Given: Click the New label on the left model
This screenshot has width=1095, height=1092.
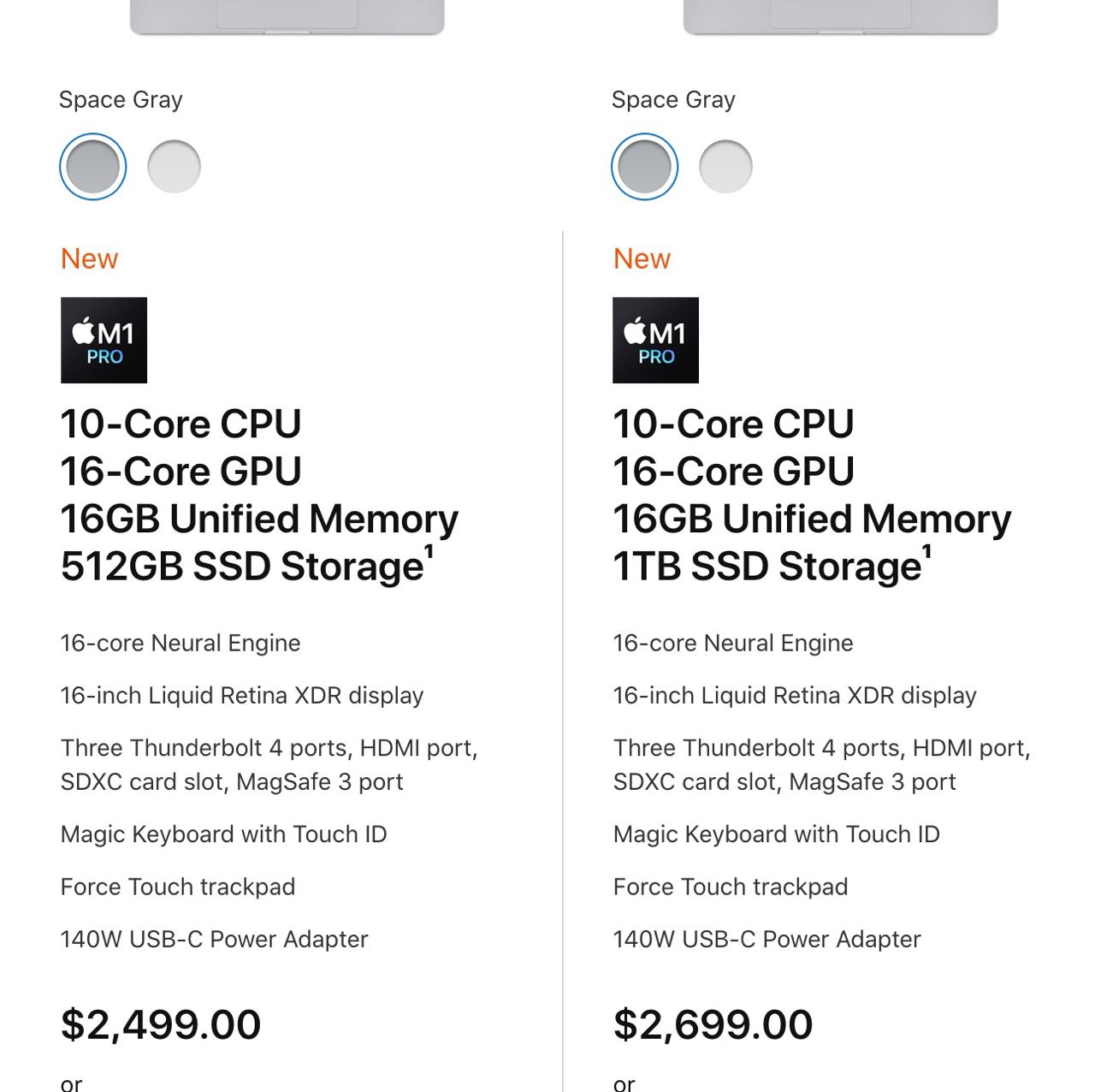Looking at the screenshot, I should click(x=90, y=258).
